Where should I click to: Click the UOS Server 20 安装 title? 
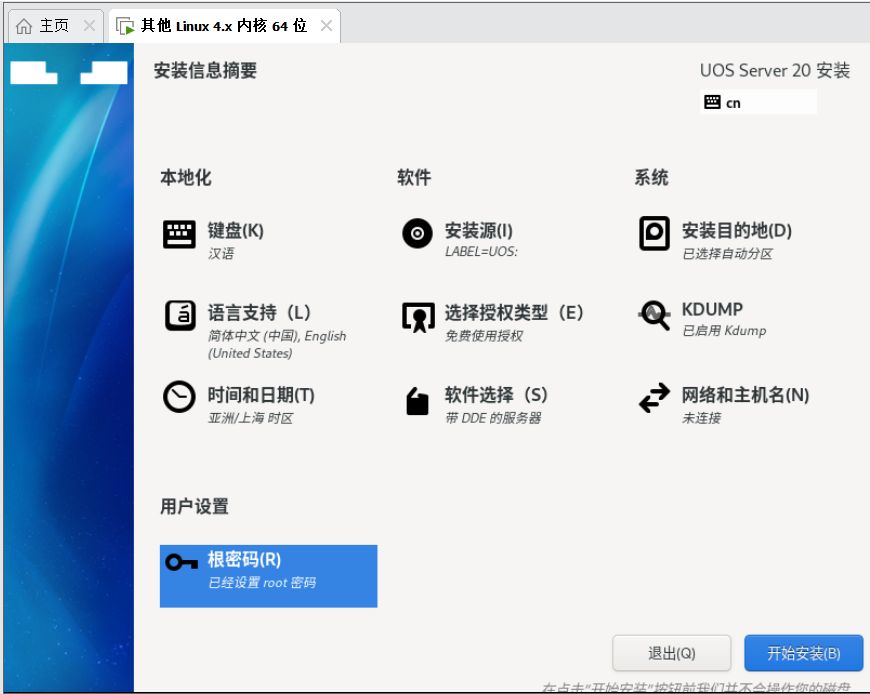pyautogui.click(x=775, y=70)
